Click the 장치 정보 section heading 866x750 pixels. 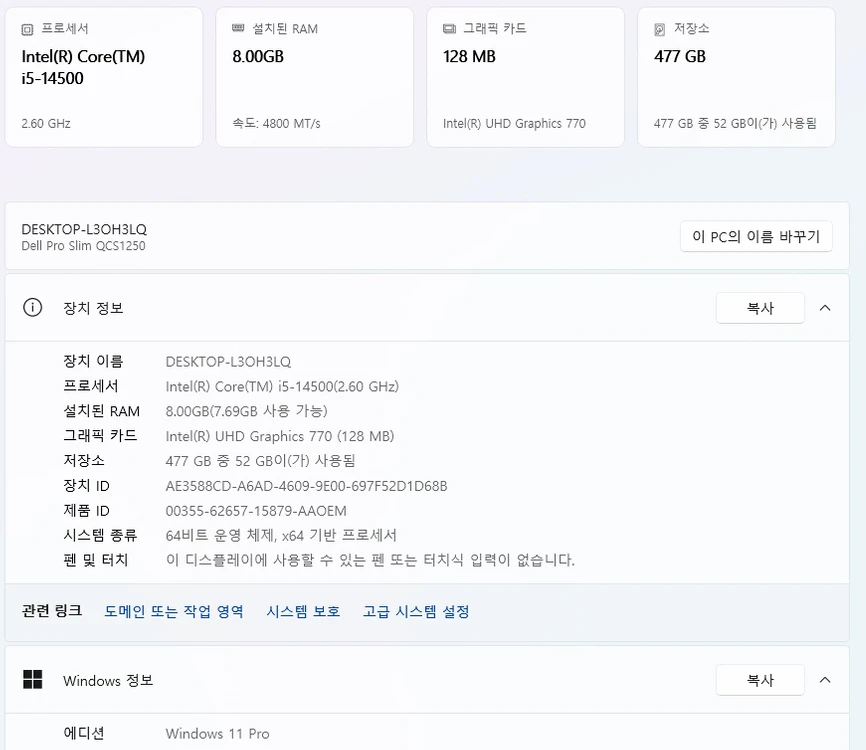point(93,308)
